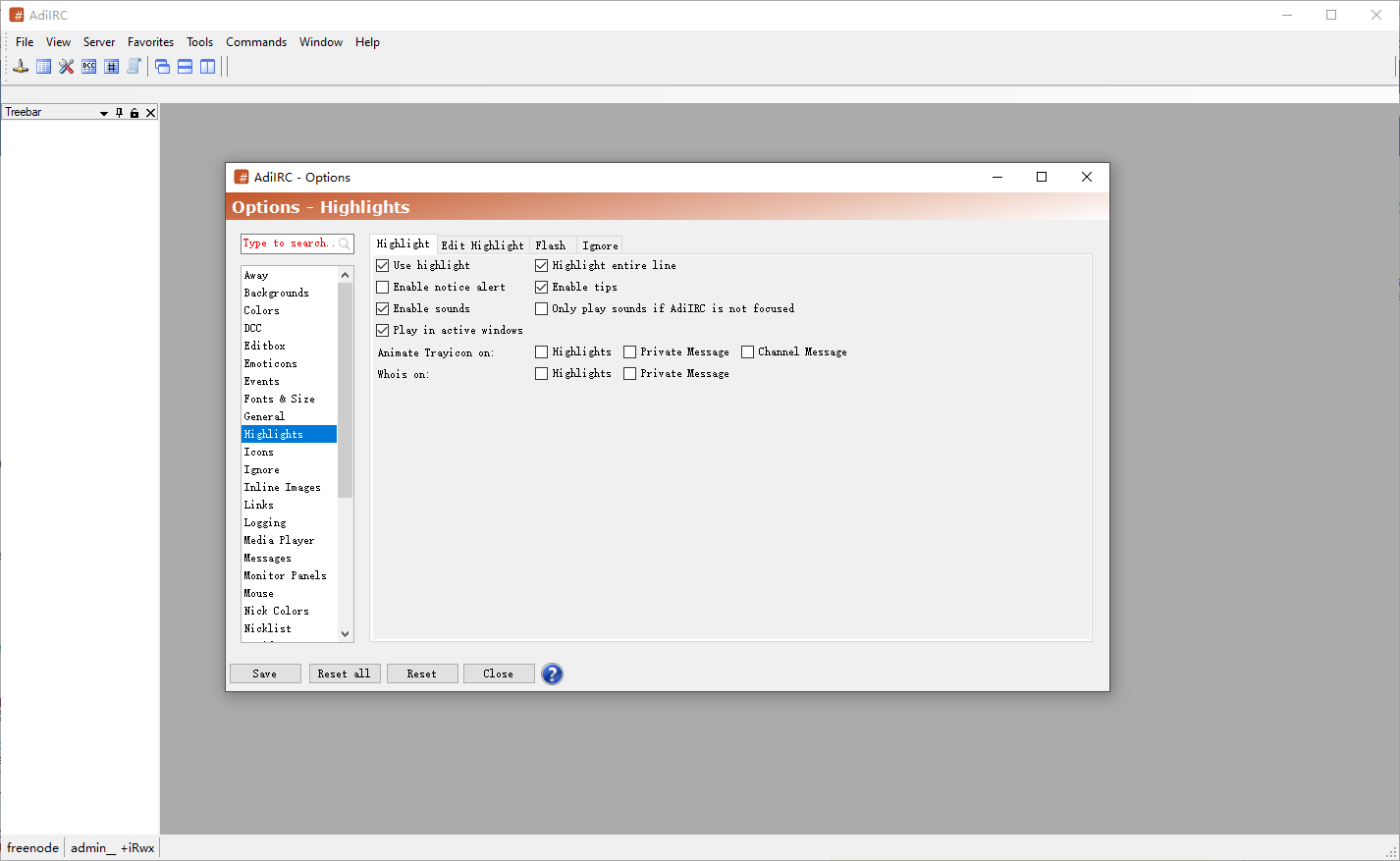Open Options via the wrench and screwdriver icon

pyautogui.click(x=67, y=67)
